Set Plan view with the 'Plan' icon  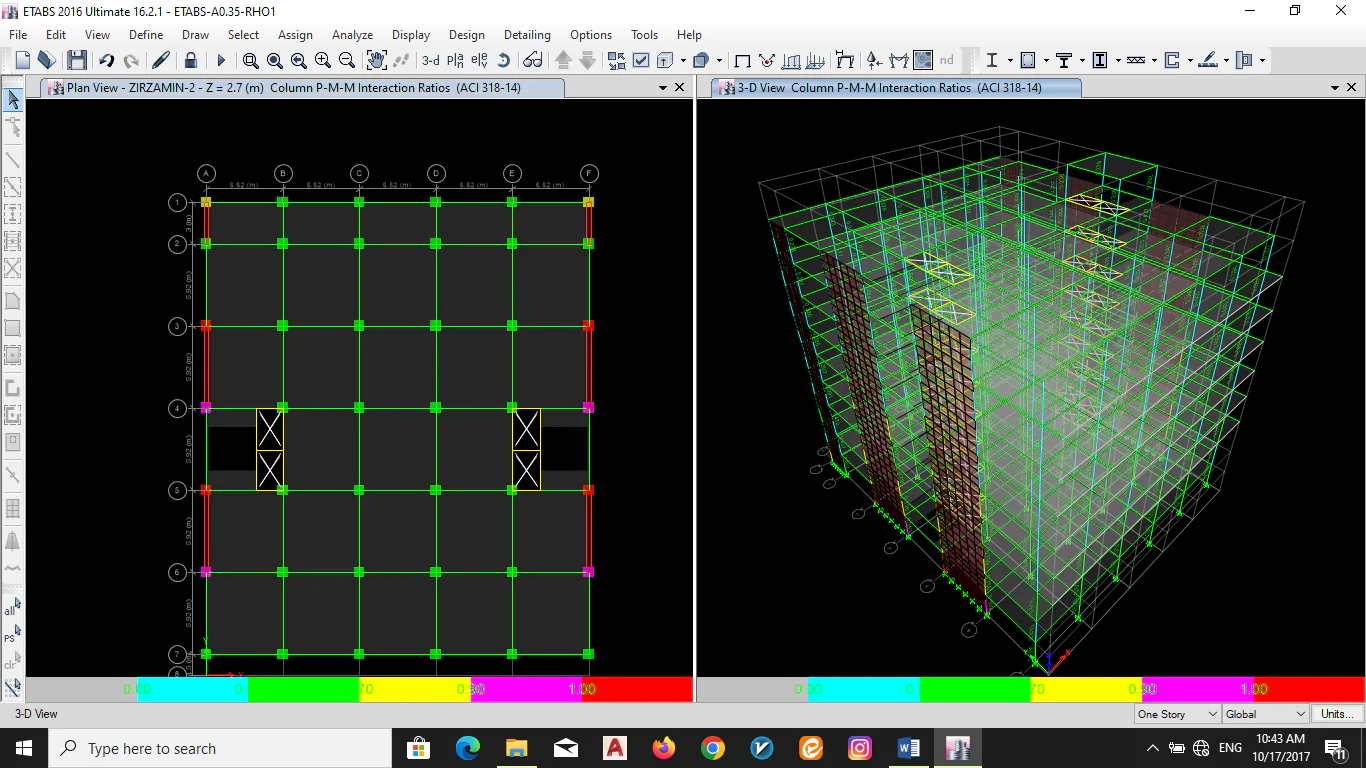pyautogui.click(x=456, y=60)
